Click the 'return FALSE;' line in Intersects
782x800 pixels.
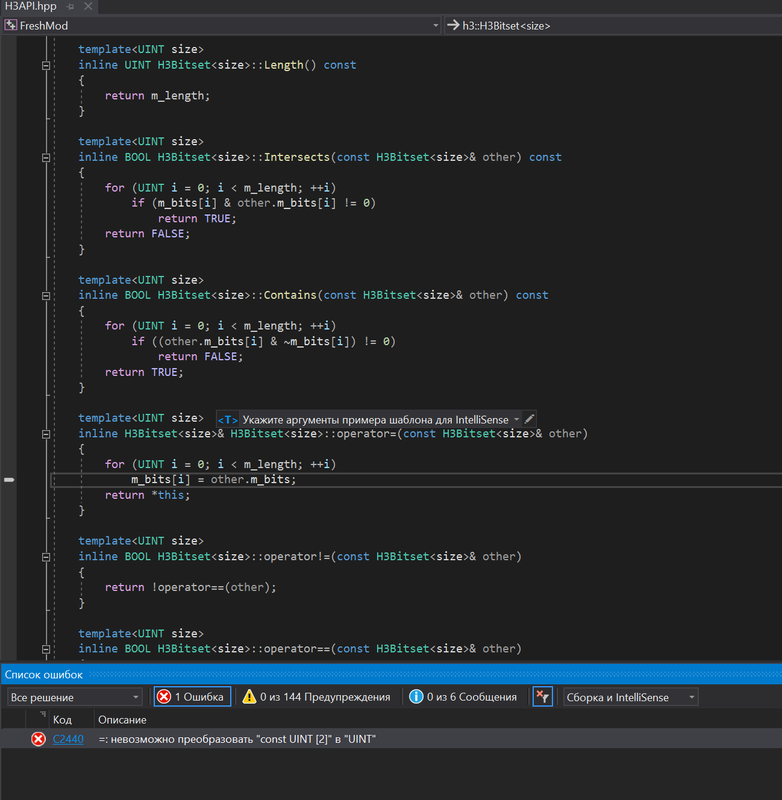tap(147, 234)
